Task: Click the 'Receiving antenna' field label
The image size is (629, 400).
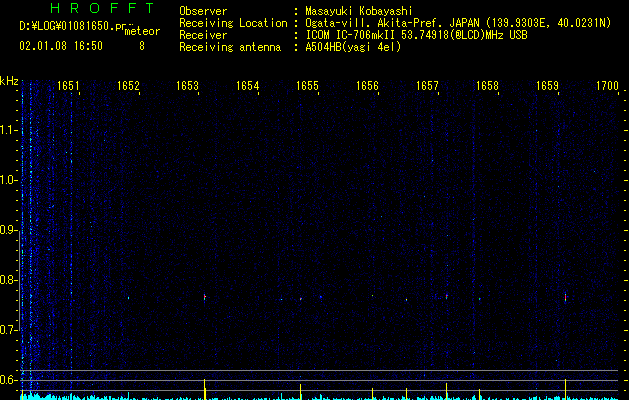Action: [x=230, y=47]
